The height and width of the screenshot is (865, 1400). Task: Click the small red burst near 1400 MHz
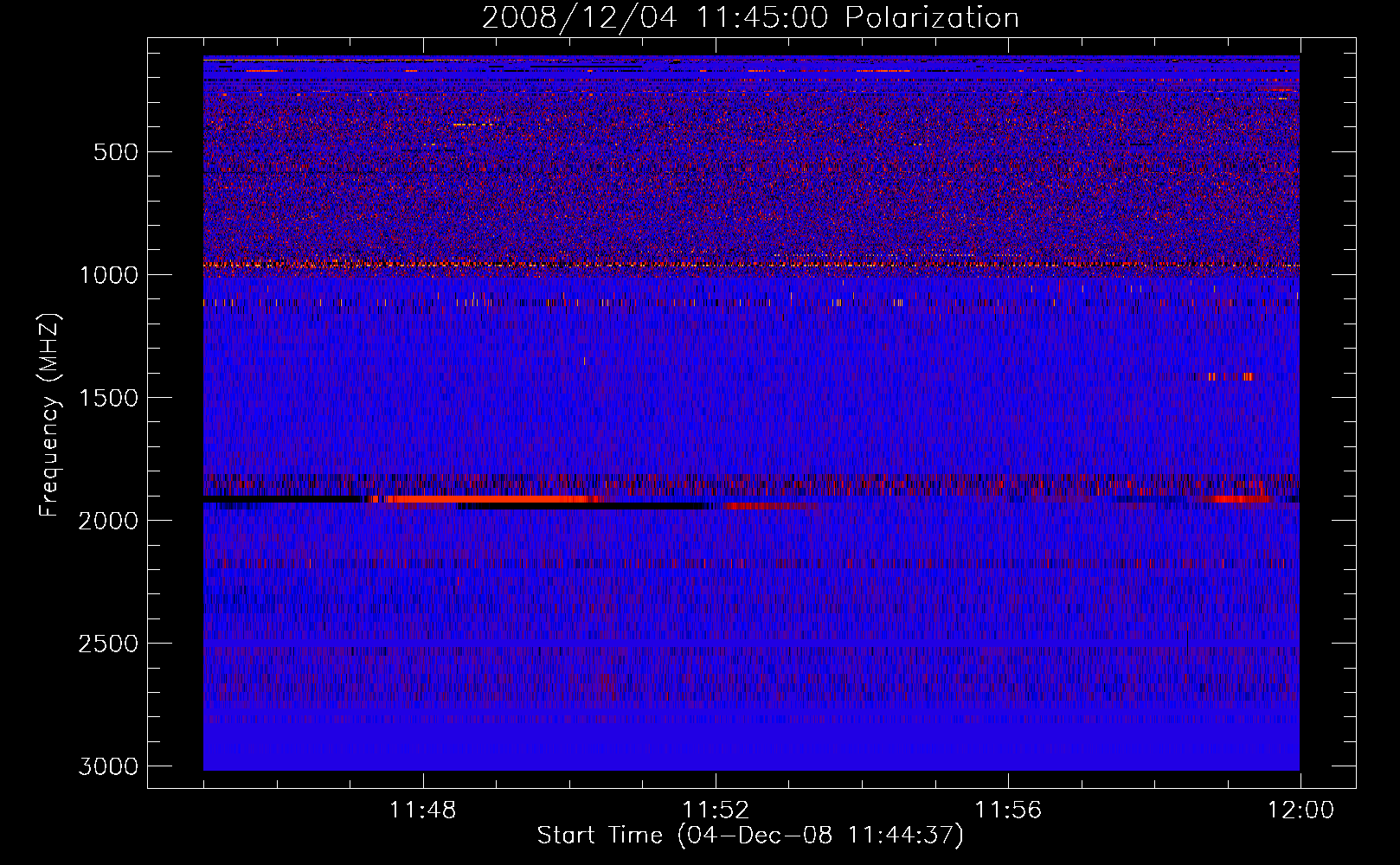pyautogui.click(x=1230, y=376)
